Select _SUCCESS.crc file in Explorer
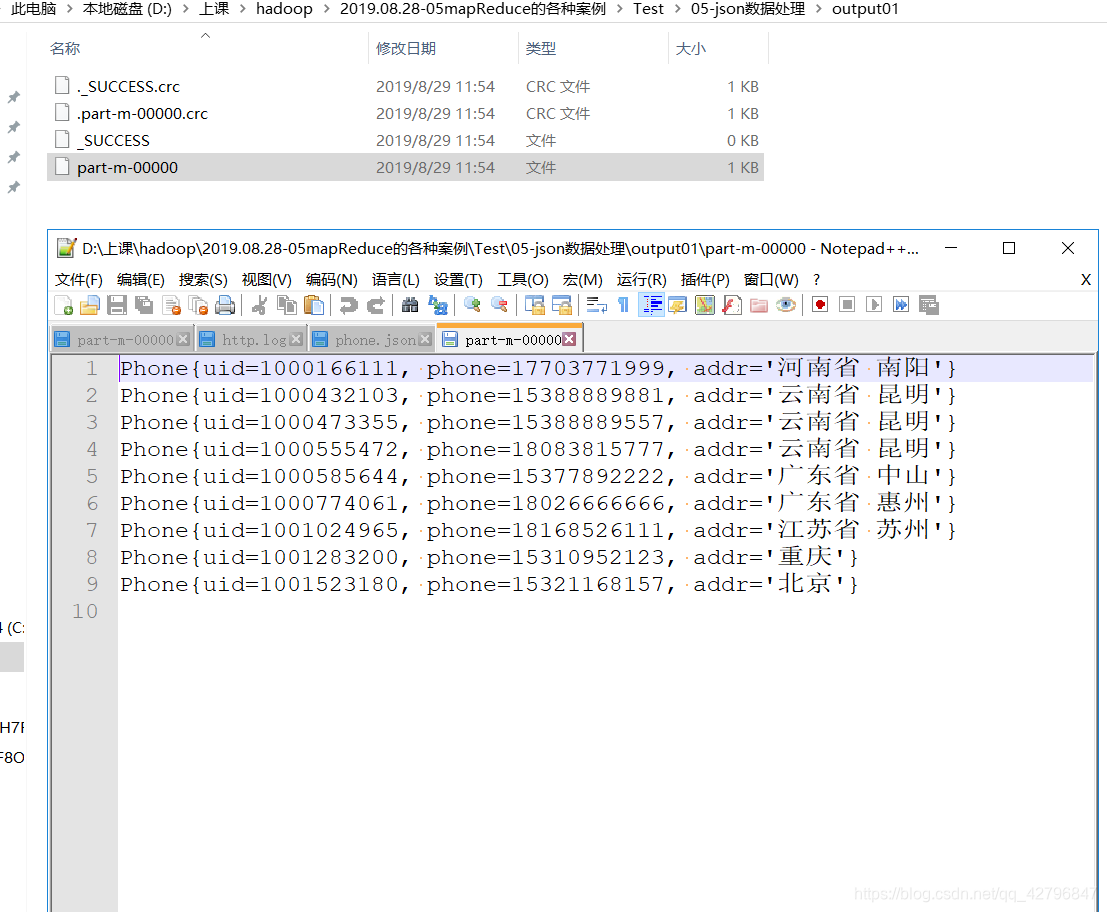 (x=405, y=86)
